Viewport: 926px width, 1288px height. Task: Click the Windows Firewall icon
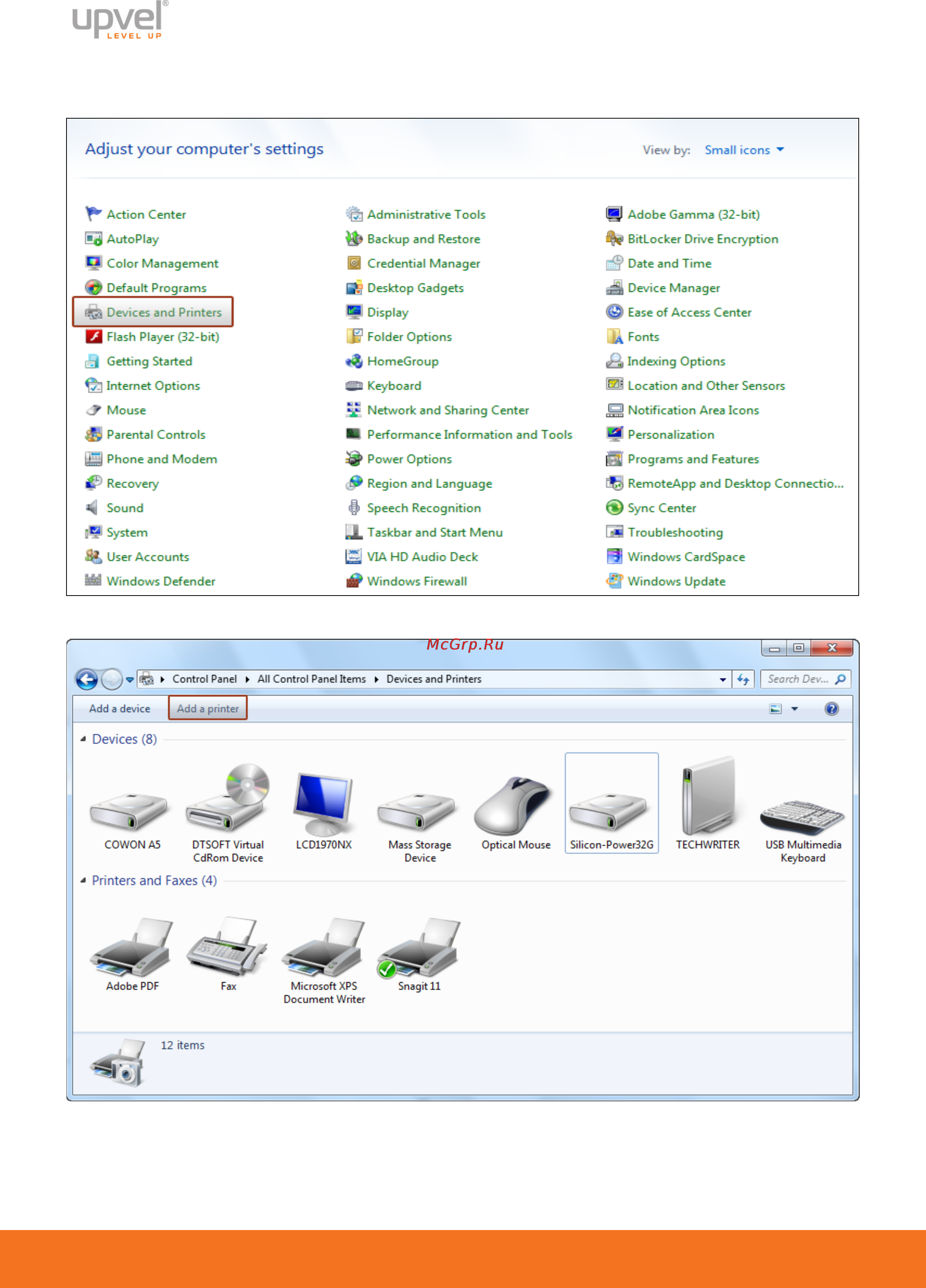pyautogui.click(x=354, y=580)
